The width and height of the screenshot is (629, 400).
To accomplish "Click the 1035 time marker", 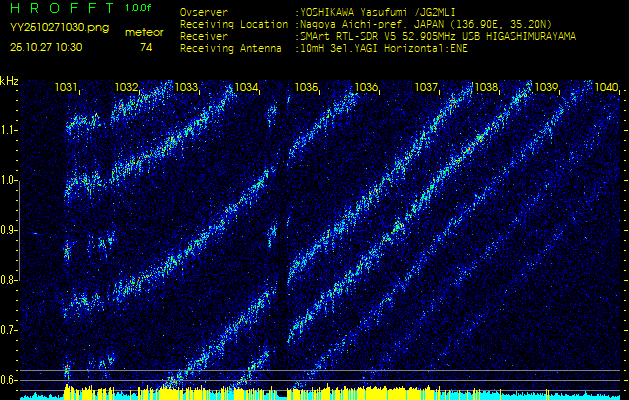I will tap(306, 87).
